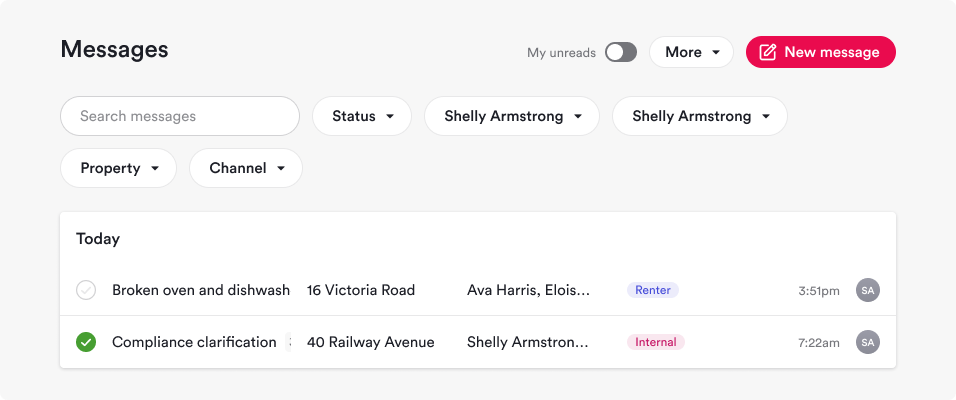Open the first Shelly Armstrong filter
956x400 pixels.
point(512,116)
